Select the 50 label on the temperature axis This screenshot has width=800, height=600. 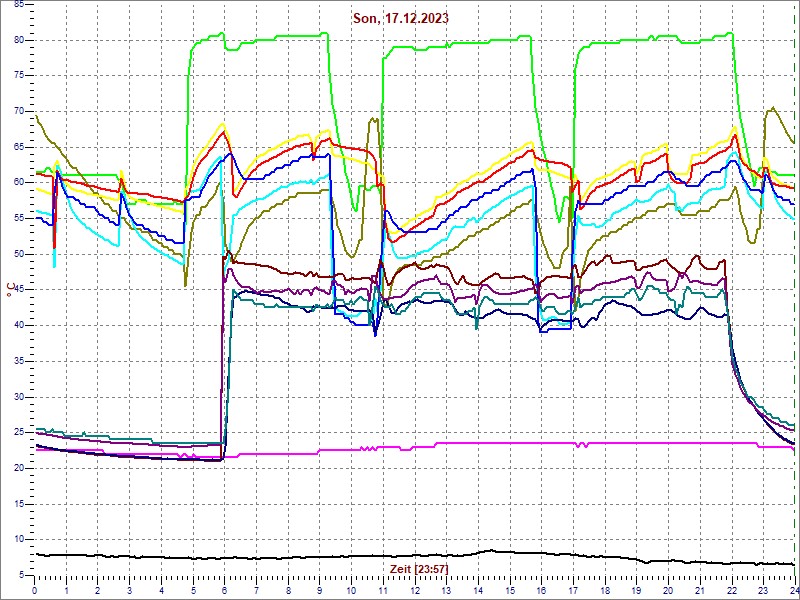[x=18, y=254]
